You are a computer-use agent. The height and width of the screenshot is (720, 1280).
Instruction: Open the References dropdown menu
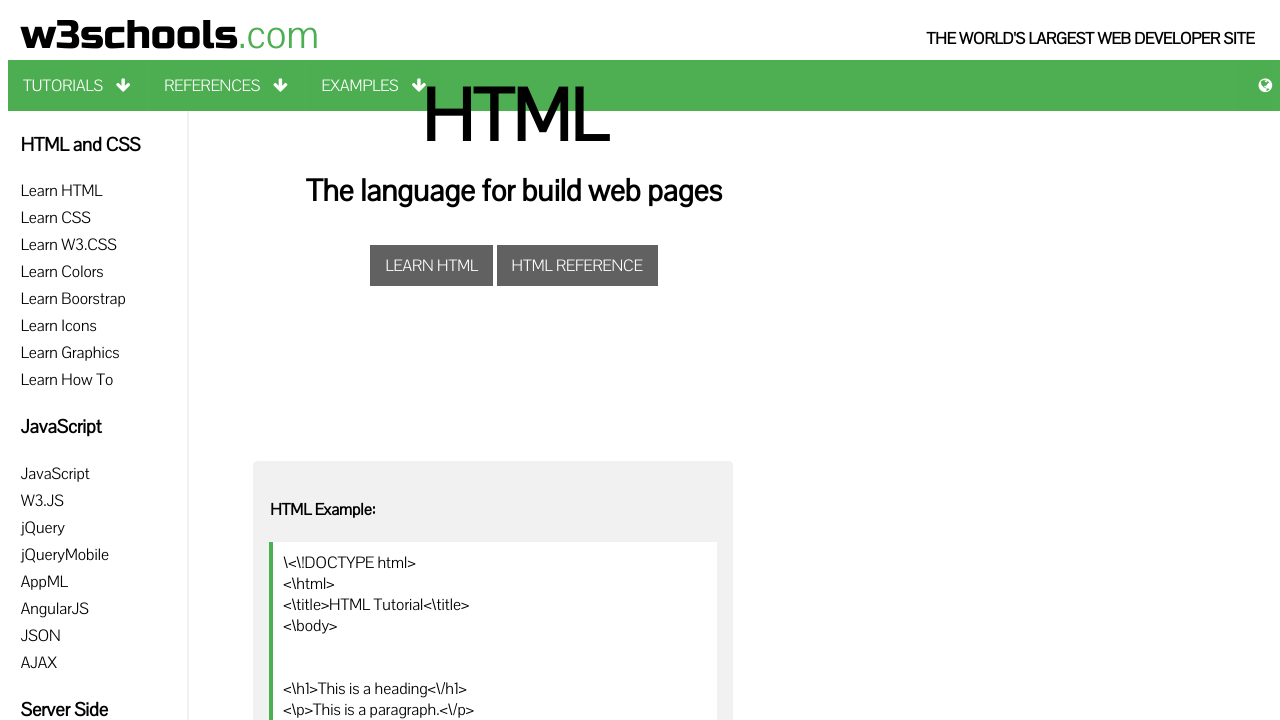[x=225, y=86]
